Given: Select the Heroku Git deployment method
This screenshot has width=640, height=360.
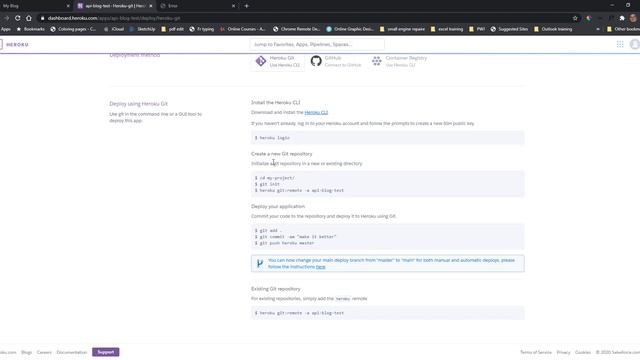Looking at the screenshot, I should pyautogui.click(x=278, y=61).
